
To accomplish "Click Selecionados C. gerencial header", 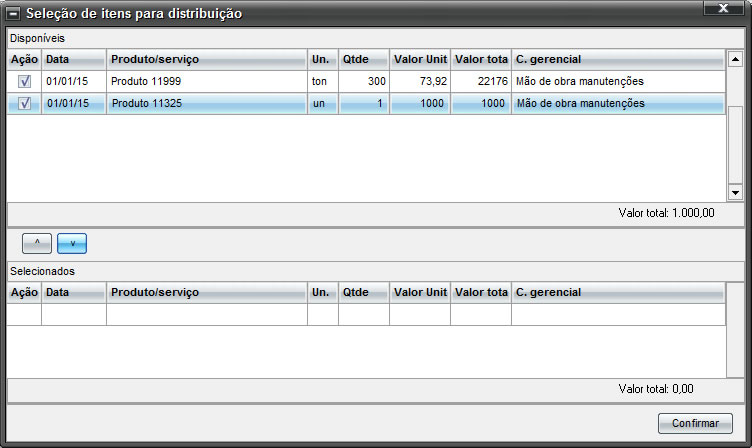I will tap(618, 293).
